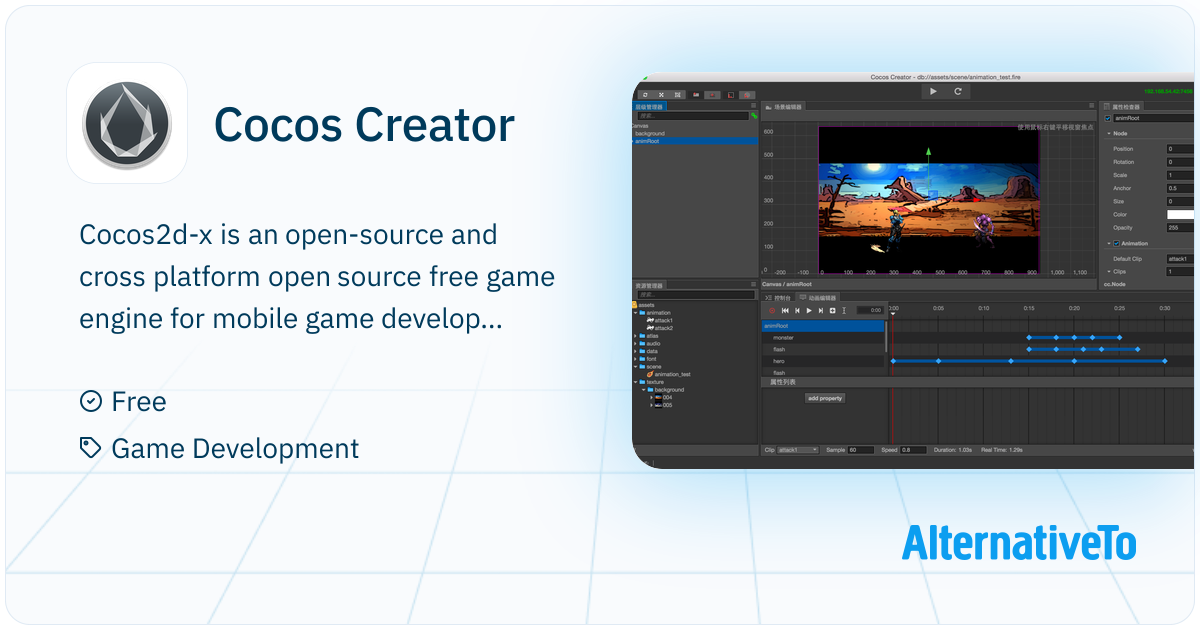The image size is (1200, 630).
Task: Click the add-keyframe plus square icon
Action: click(x=832, y=311)
